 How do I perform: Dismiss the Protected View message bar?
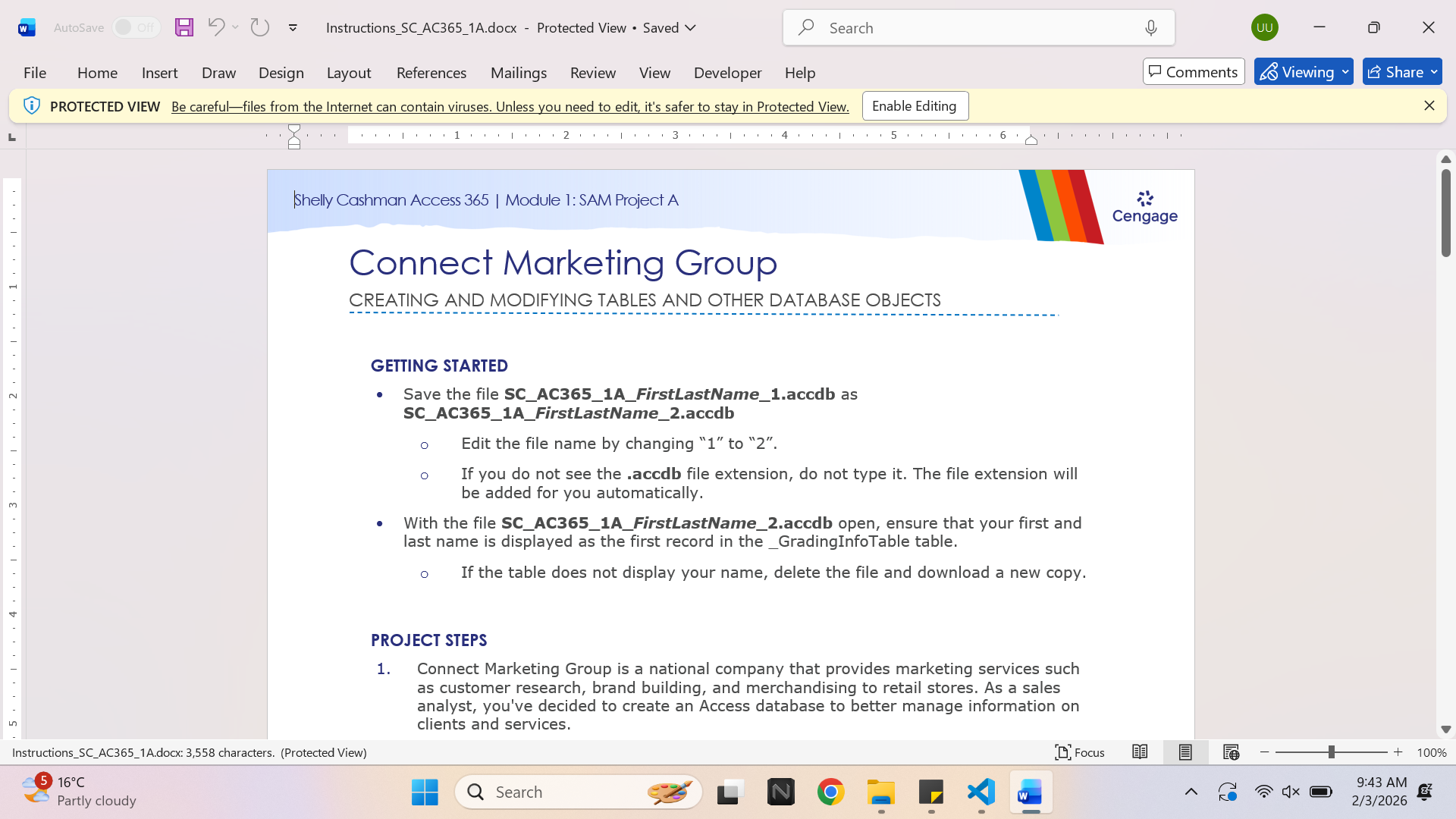click(1429, 106)
